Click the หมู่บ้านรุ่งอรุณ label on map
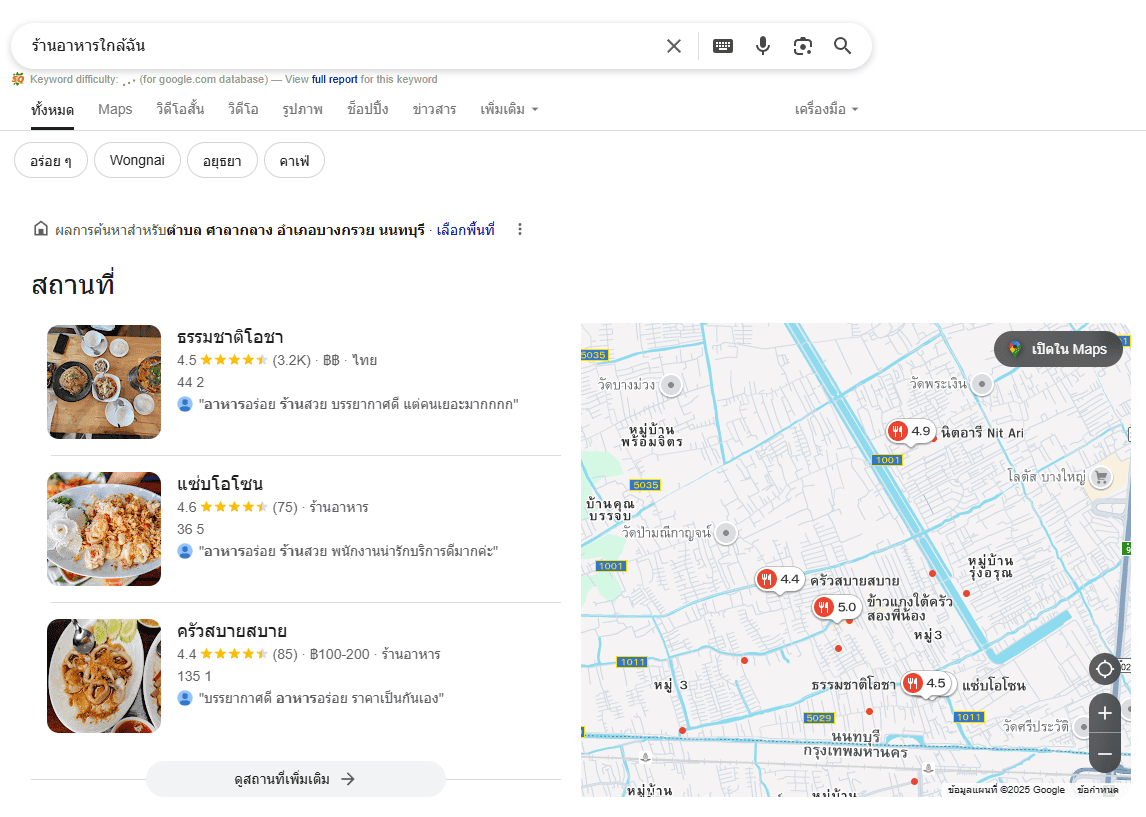This screenshot has height=817, width=1146. [x=990, y=567]
